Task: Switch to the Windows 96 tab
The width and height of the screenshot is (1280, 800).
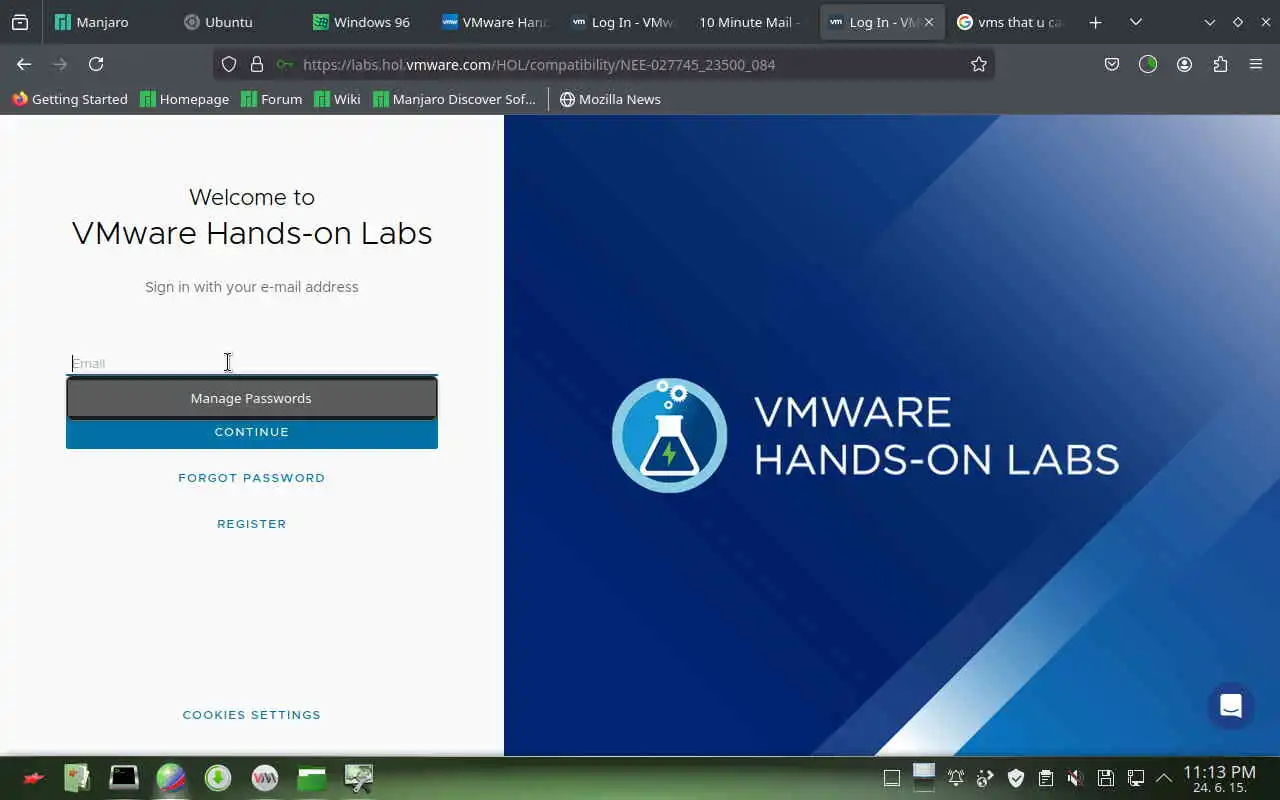Action: pos(362,22)
